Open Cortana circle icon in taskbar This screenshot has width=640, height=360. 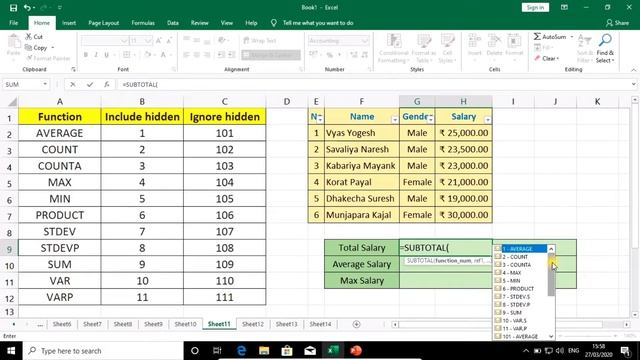pos(195,351)
